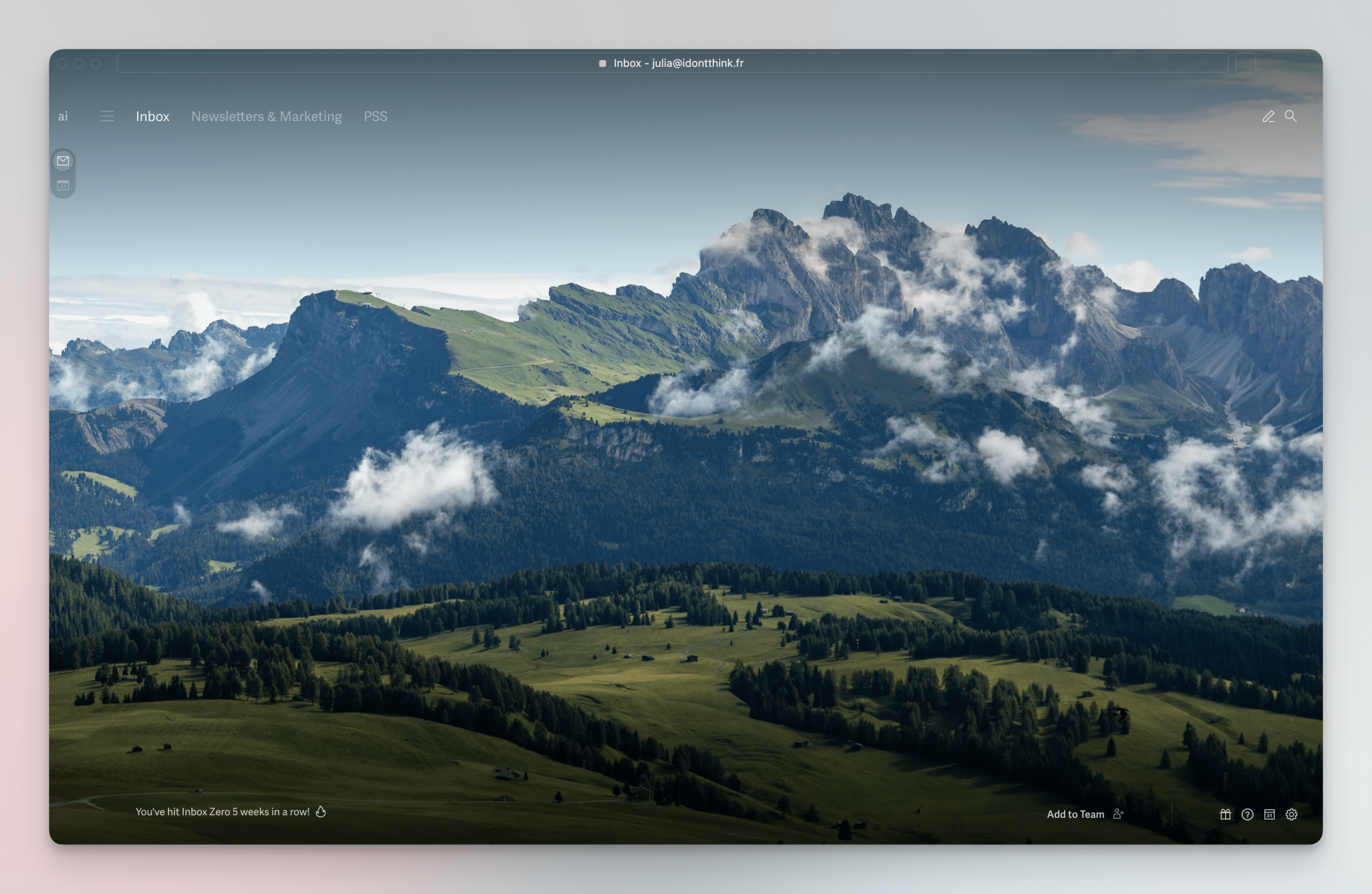Switch to Newsletters & Marketing tab
Viewport: 1372px width, 894px height.
click(x=266, y=116)
